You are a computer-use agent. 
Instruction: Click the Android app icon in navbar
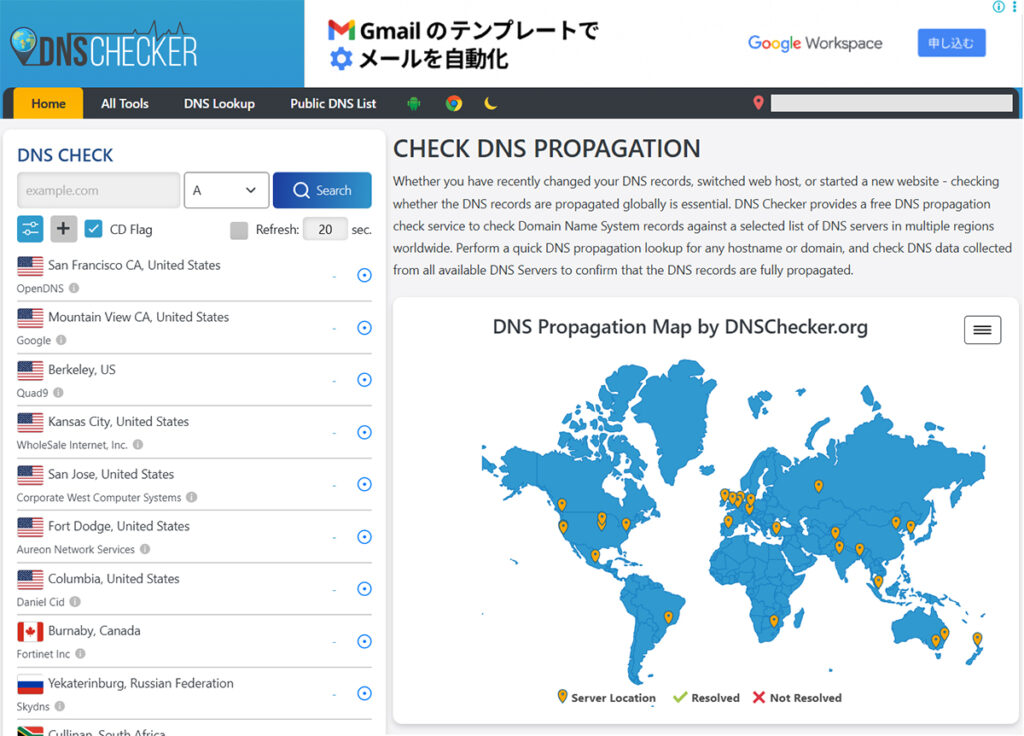[x=414, y=103]
